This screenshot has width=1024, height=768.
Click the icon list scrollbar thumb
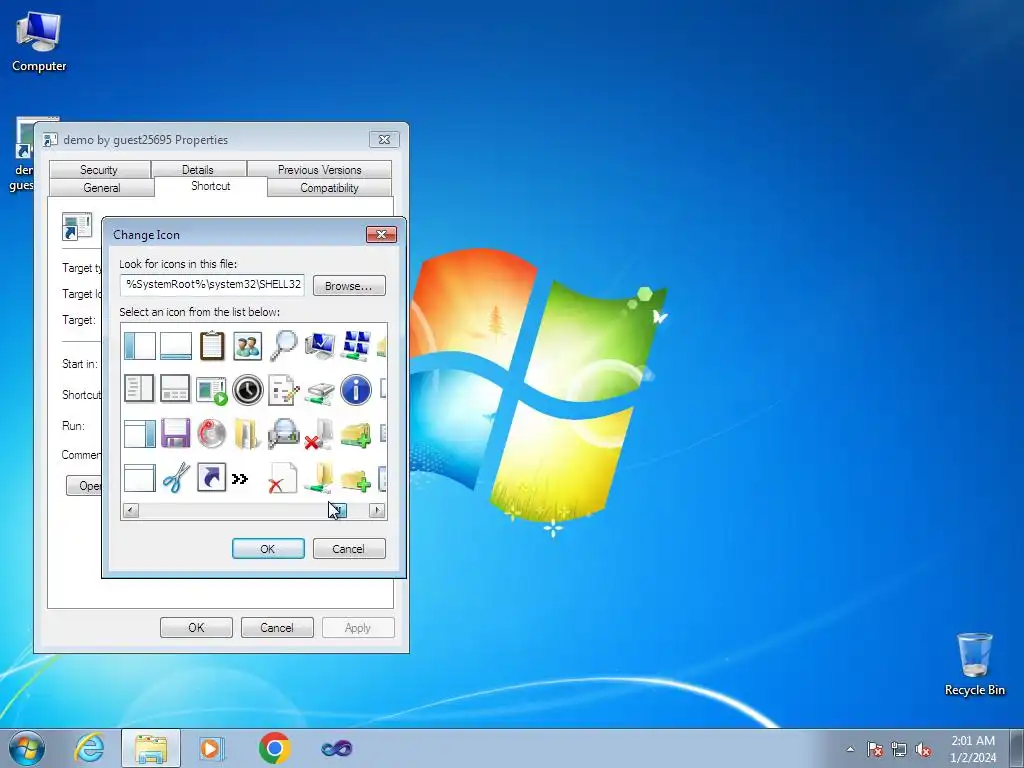click(338, 510)
